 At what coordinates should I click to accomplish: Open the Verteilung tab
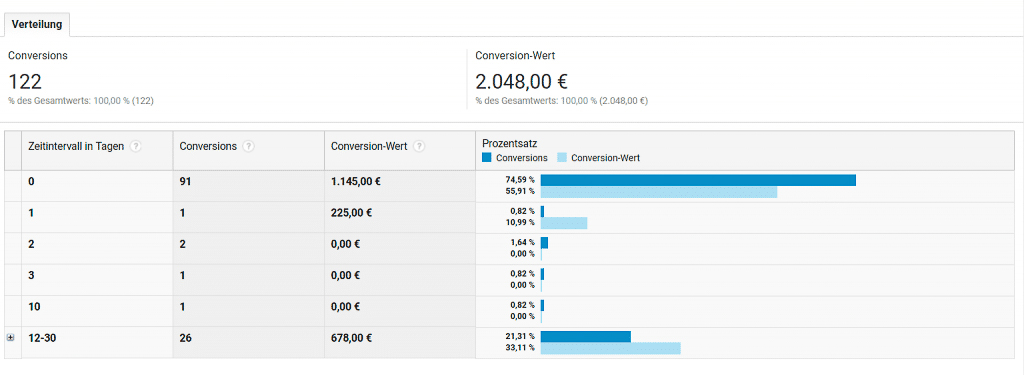tap(37, 24)
